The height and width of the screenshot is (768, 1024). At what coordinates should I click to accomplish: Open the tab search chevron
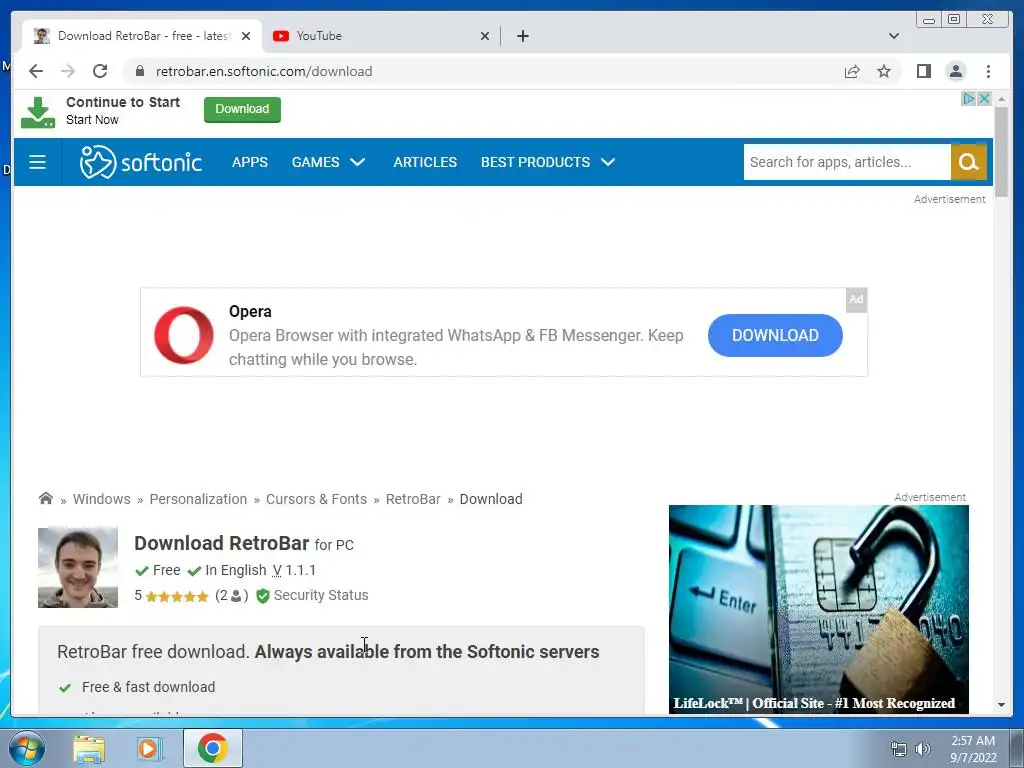tap(893, 36)
